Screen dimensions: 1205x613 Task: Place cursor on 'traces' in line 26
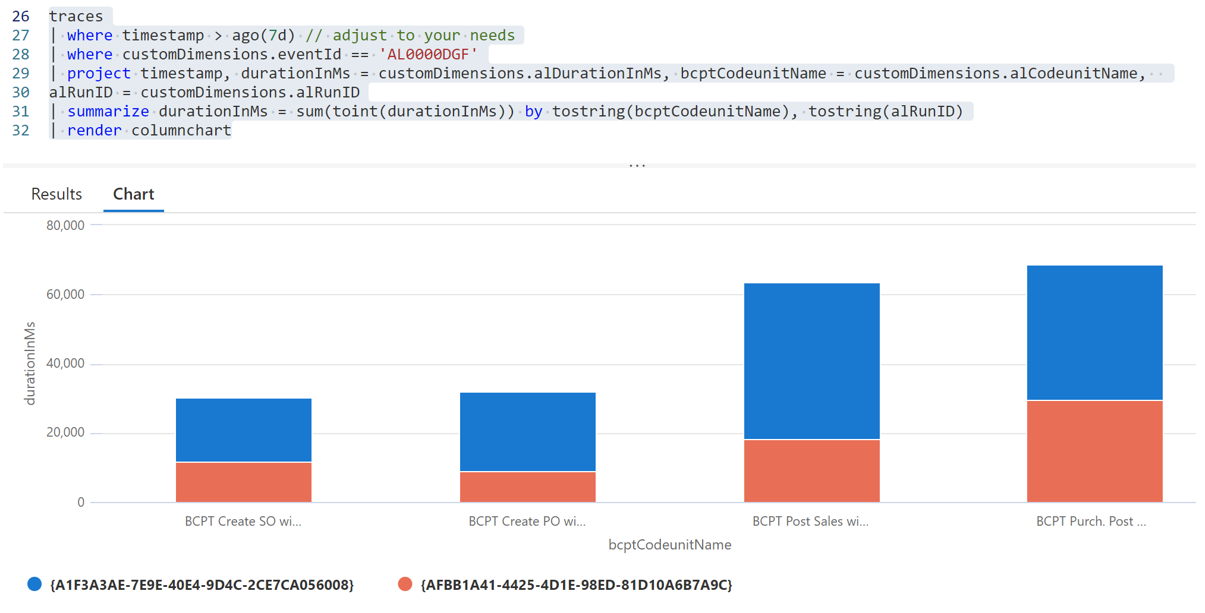click(76, 16)
